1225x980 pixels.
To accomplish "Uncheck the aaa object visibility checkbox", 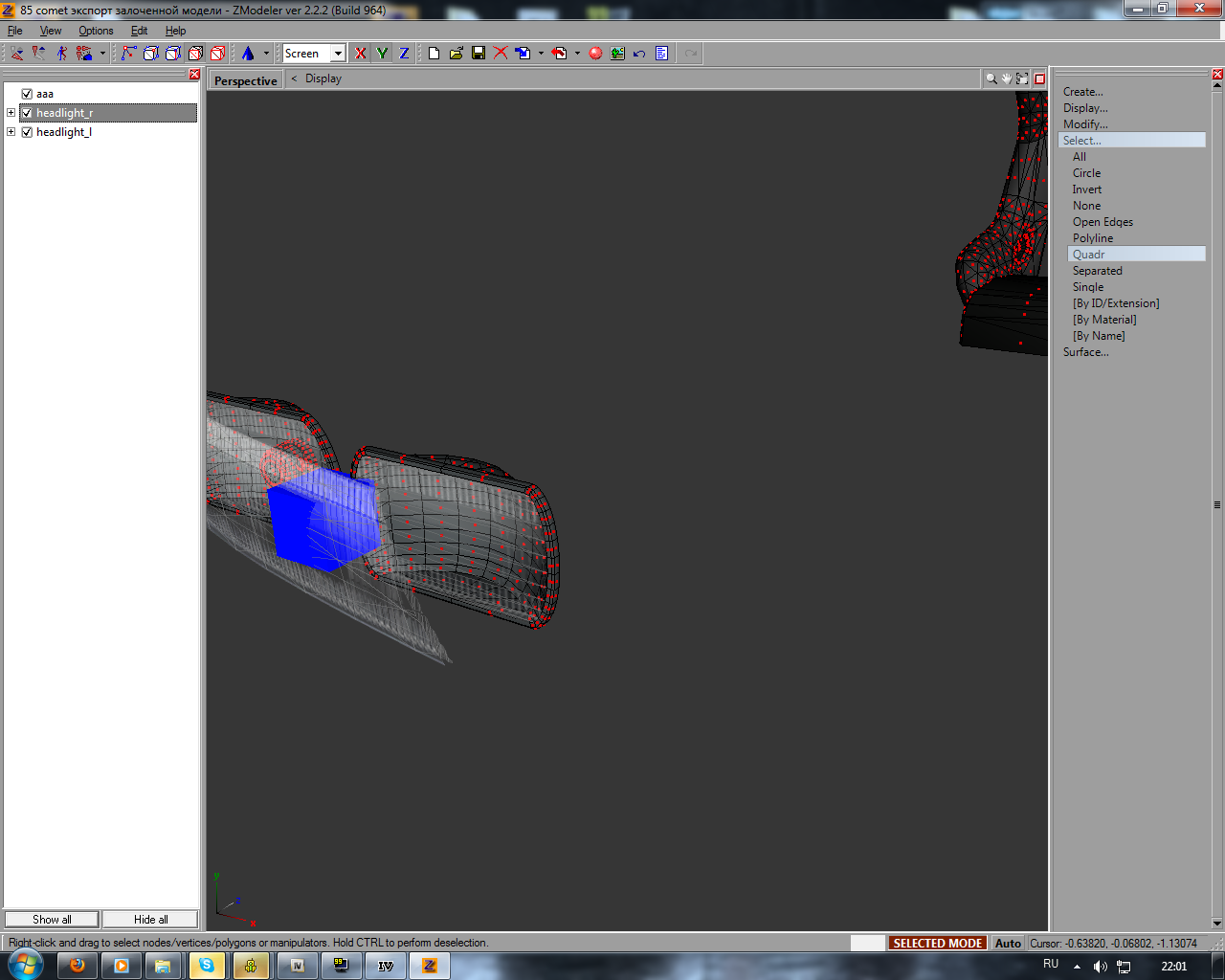I will (x=27, y=94).
